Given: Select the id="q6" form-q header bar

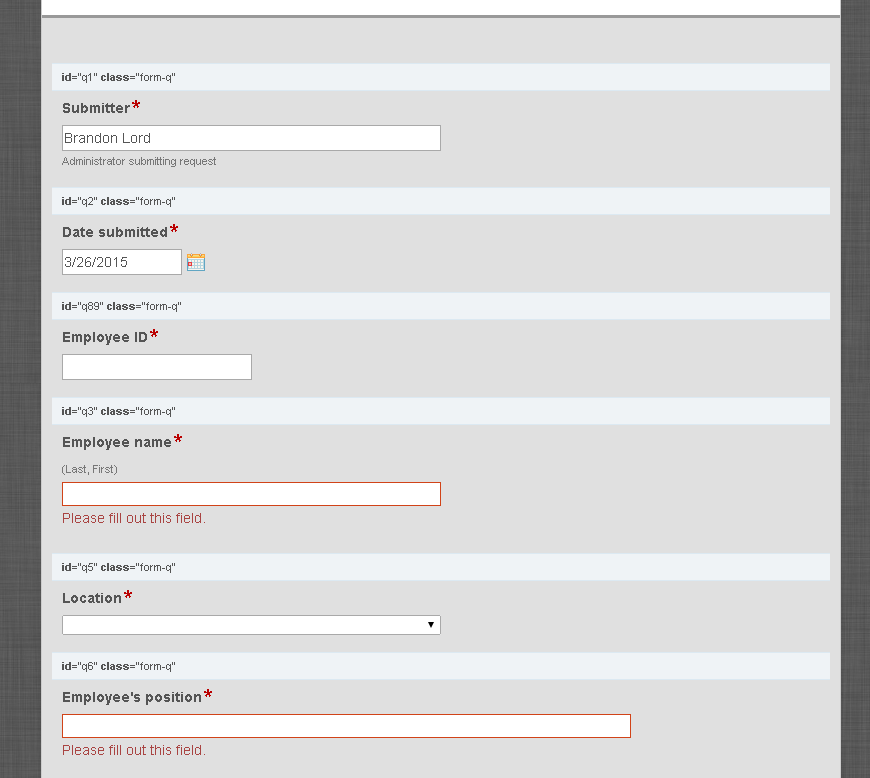Looking at the screenshot, I should point(441,666).
